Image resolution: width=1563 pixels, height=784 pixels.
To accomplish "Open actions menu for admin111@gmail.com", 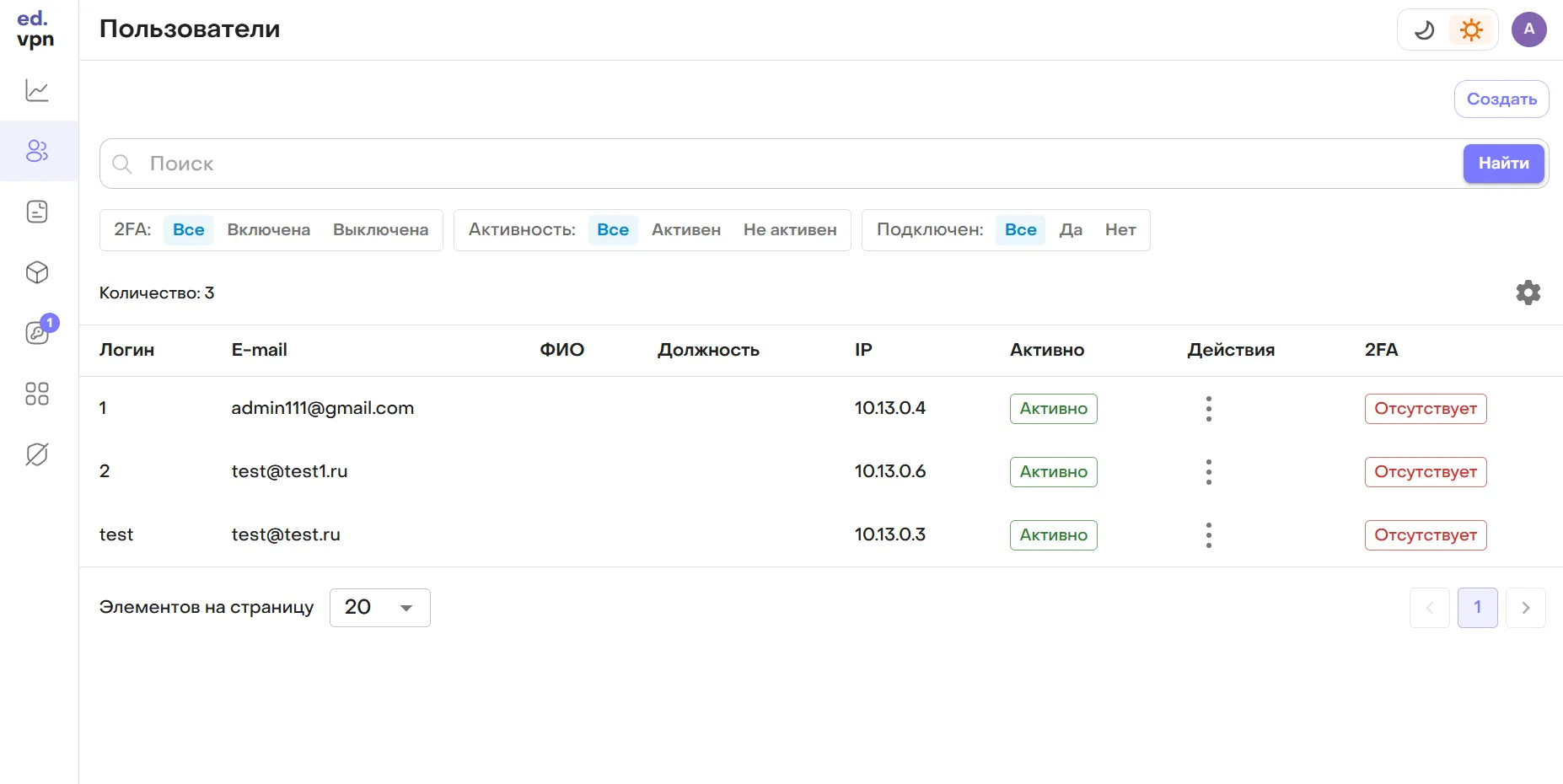I will click(1208, 409).
